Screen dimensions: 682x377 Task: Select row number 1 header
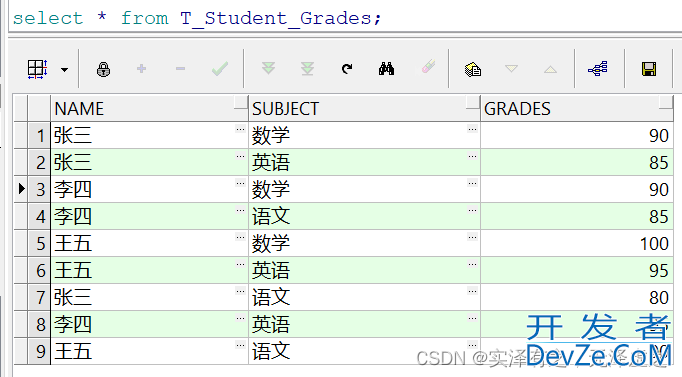(x=39, y=136)
